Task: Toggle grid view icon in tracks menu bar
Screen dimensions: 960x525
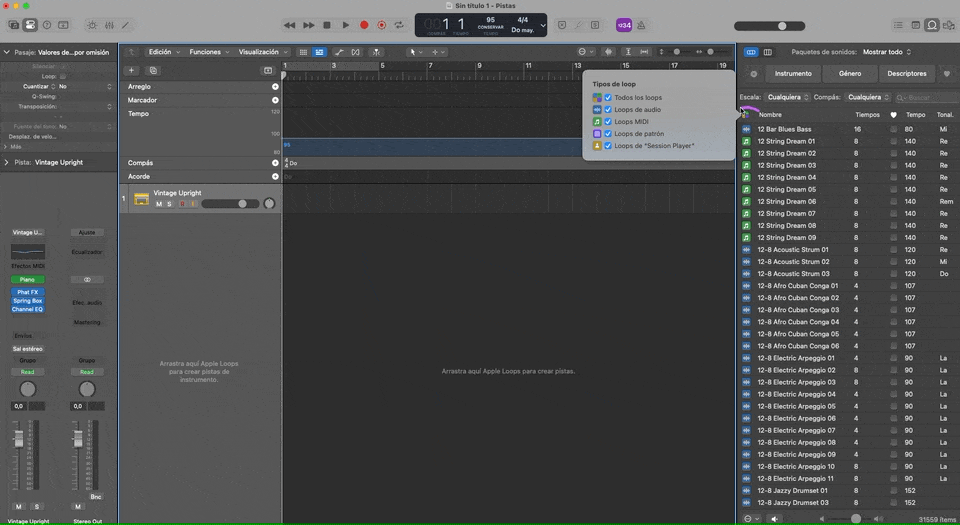Action: 303,52
